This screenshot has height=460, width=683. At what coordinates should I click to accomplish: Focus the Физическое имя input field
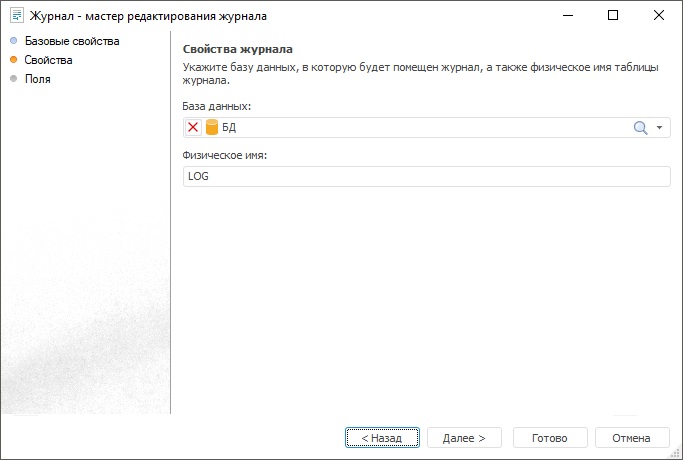coord(426,176)
